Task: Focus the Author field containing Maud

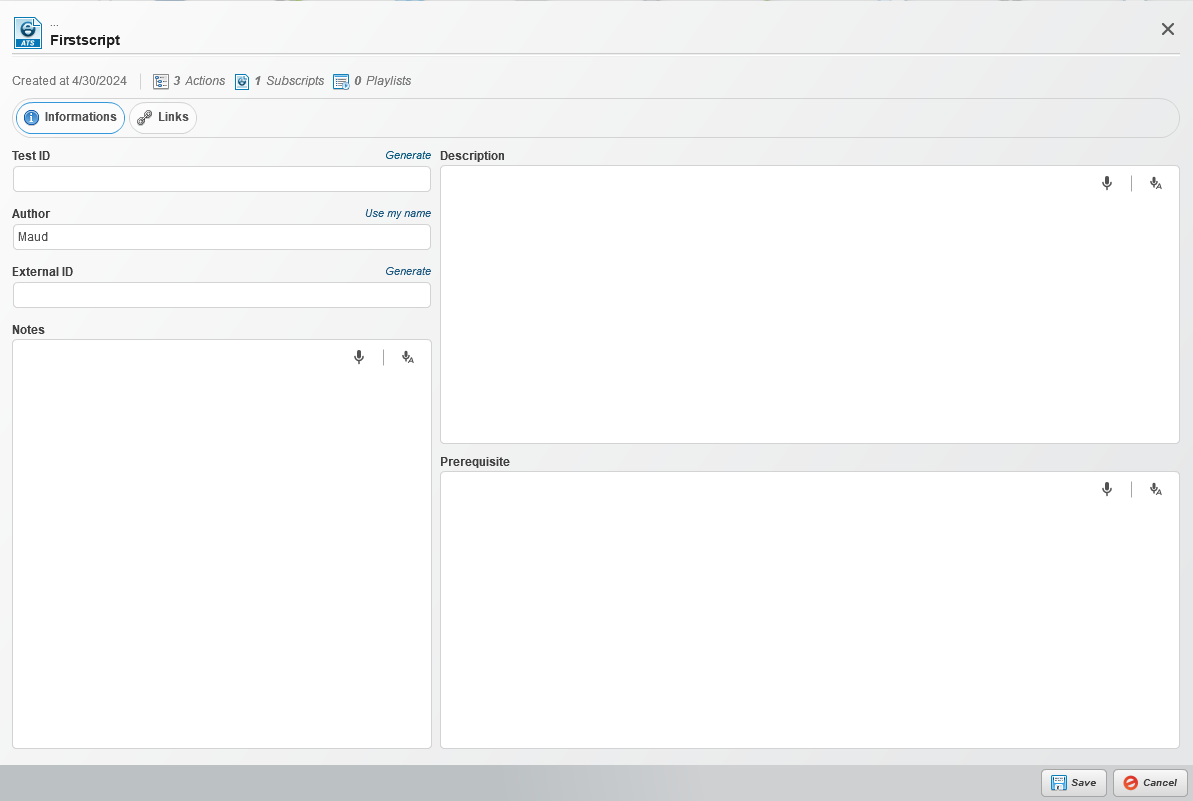Action: click(221, 237)
